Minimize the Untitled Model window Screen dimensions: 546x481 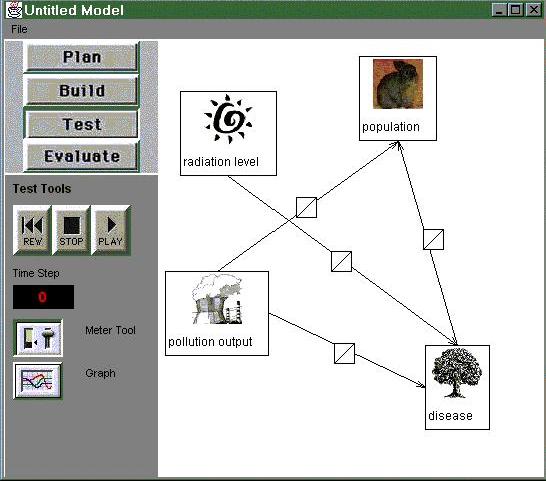pos(499,10)
